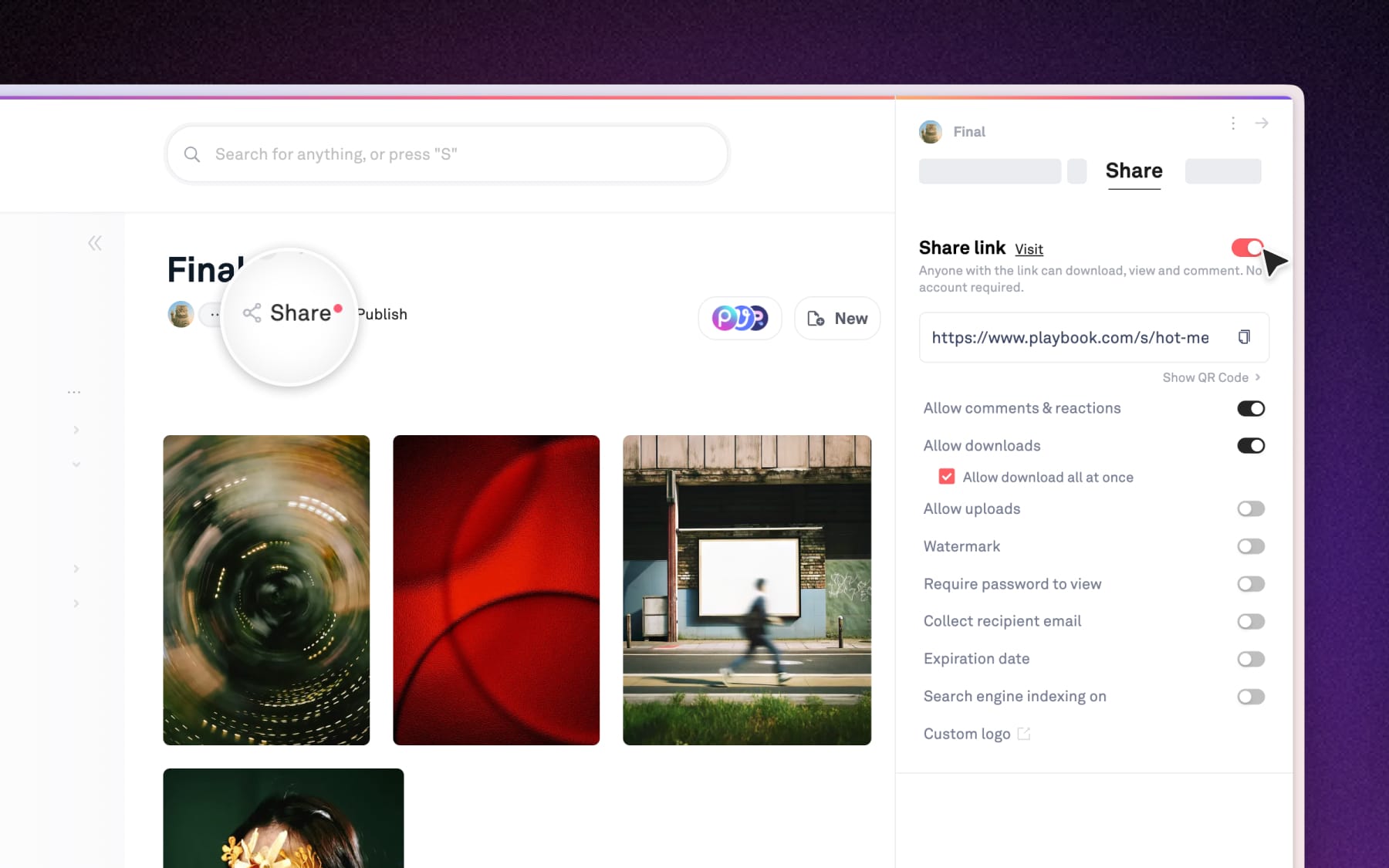Collapse the downward chevron sidebar item
Viewport: 1389px width, 868px height.
[x=76, y=464]
